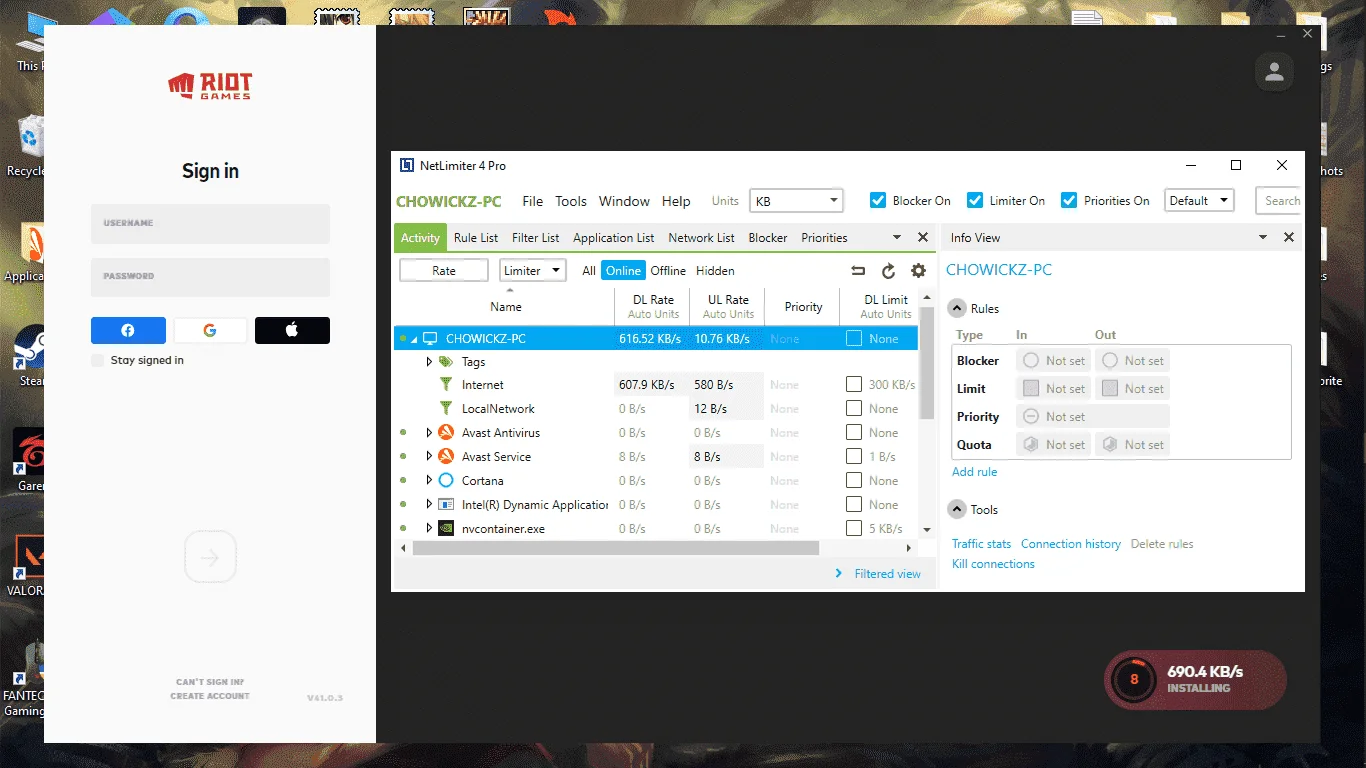This screenshot has width=1366, height=768.
Task: Click the LocalNetwork filter funnel icon
Action: (446, 409)
